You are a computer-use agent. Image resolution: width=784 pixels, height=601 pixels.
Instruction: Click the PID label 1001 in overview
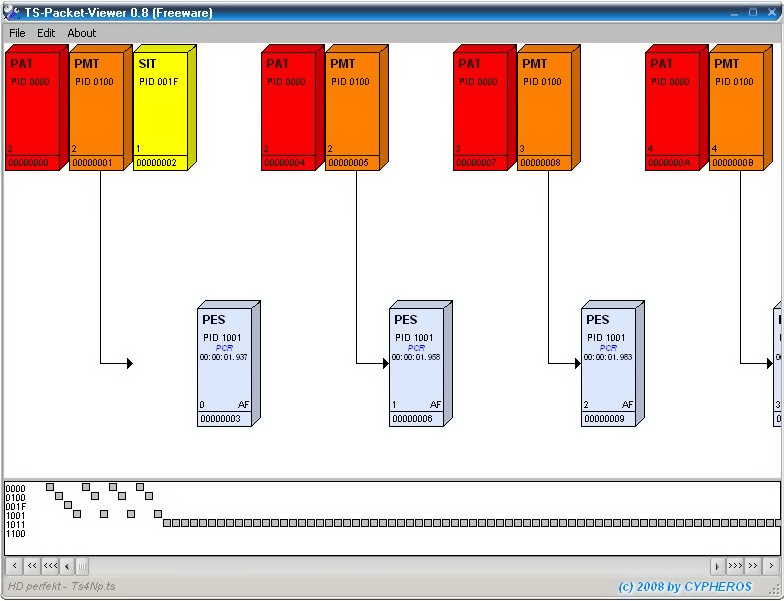16,516
